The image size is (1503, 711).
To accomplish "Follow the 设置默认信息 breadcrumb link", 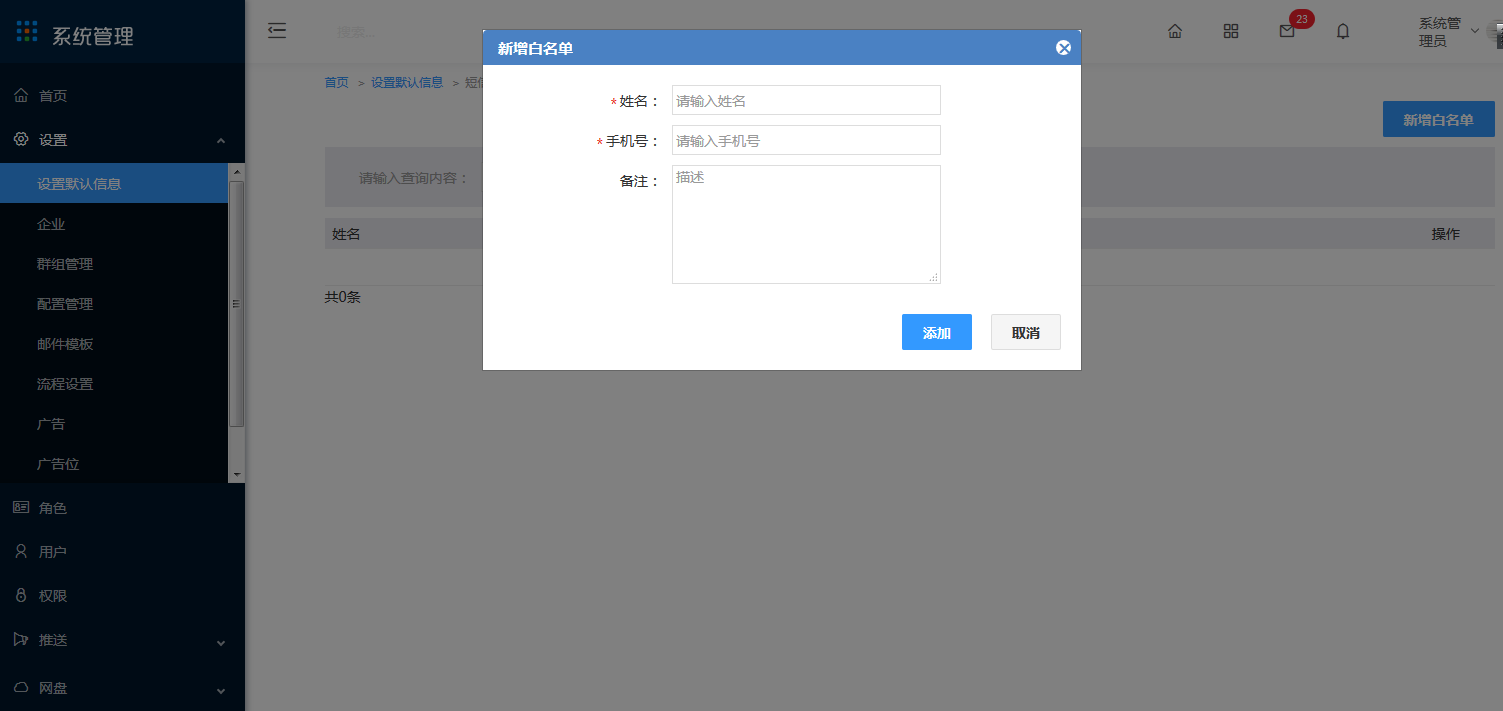I will click(407, 82).
